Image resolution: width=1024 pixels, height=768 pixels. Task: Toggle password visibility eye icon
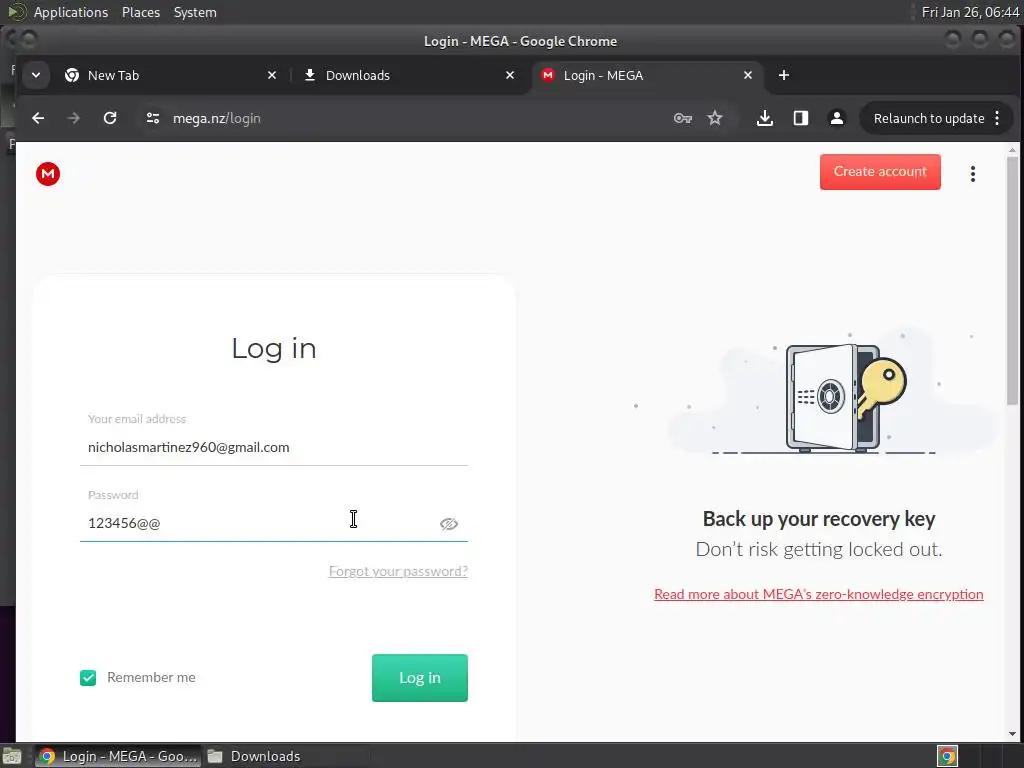449,524
